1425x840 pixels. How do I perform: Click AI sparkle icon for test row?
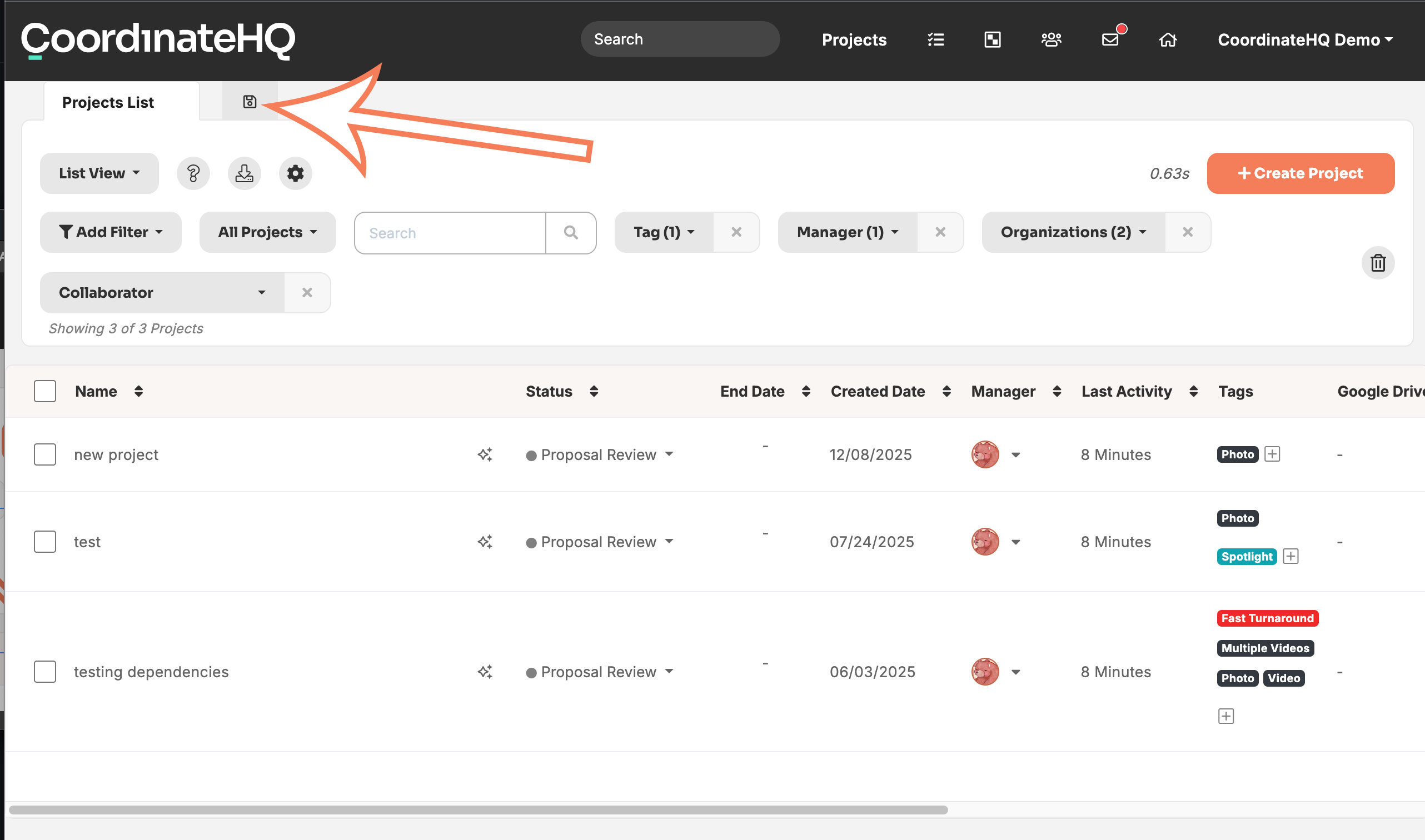485,542
